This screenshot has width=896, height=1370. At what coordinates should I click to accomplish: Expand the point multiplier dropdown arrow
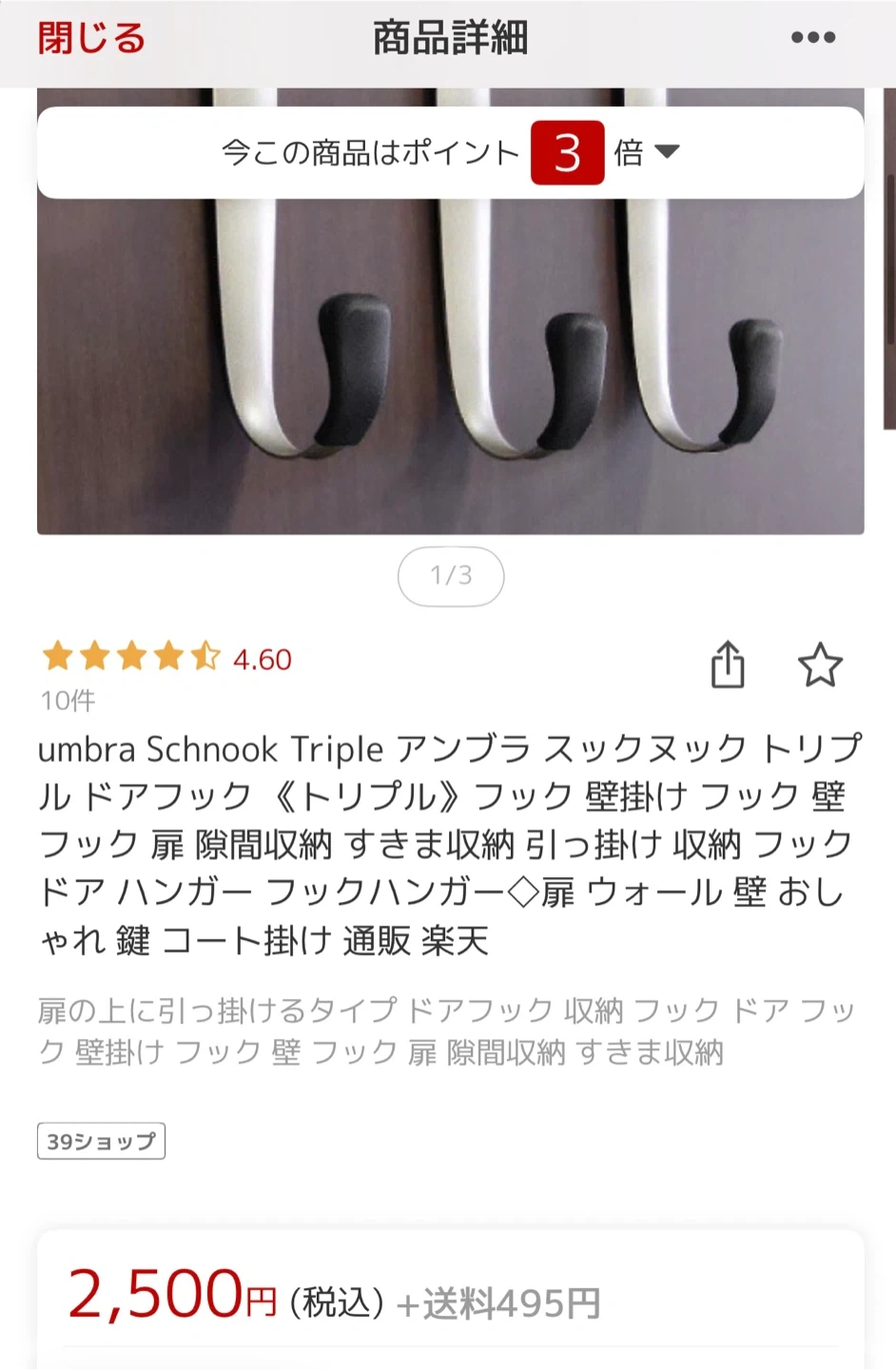coord(668,151)
